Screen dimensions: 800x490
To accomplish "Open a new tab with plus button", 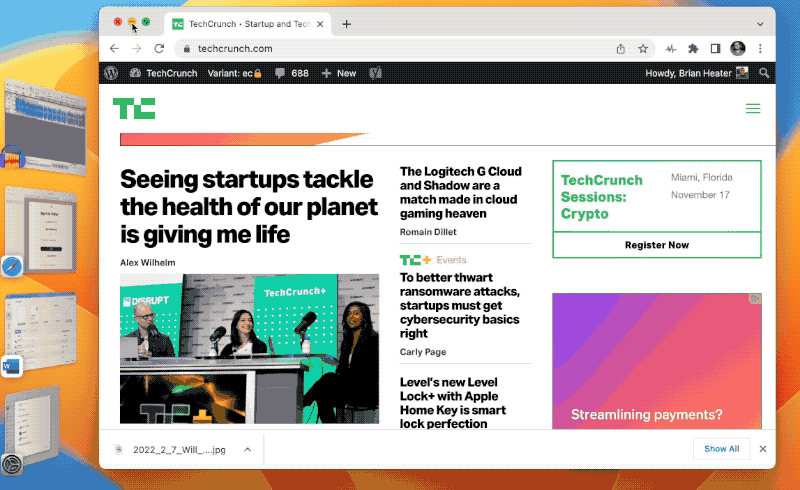I will pyautogui.click(x=347, y=24).
